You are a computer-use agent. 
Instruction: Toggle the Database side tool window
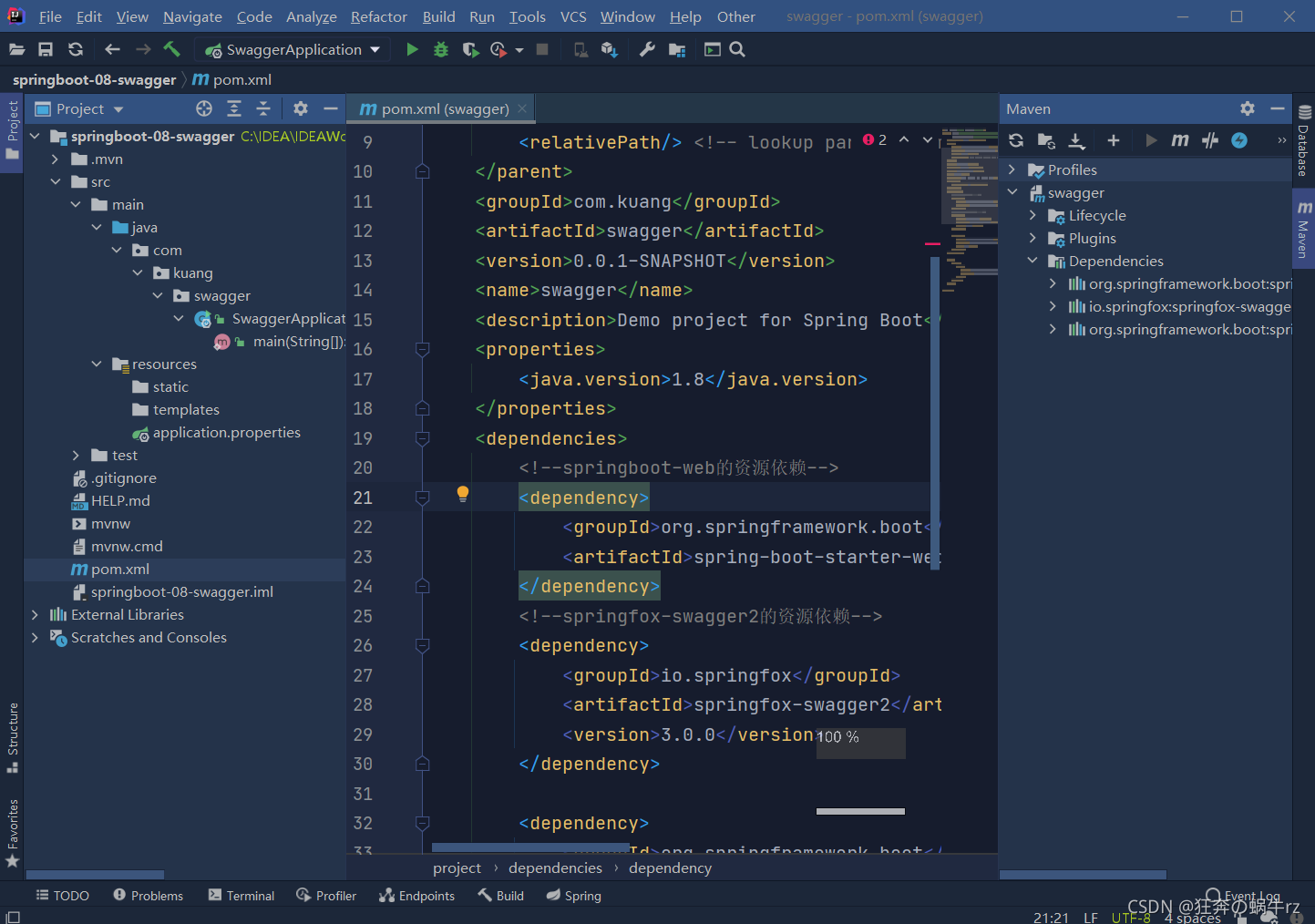click(1304, 140)
